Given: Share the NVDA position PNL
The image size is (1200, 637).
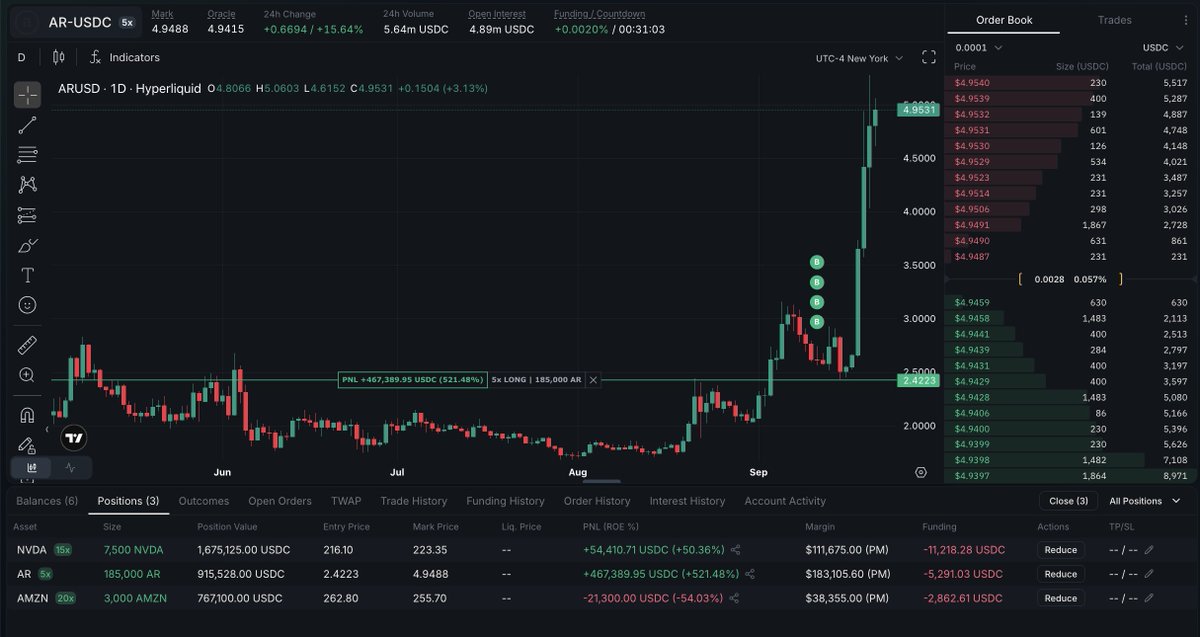Looking at the screenshot, I should (736, 550).
